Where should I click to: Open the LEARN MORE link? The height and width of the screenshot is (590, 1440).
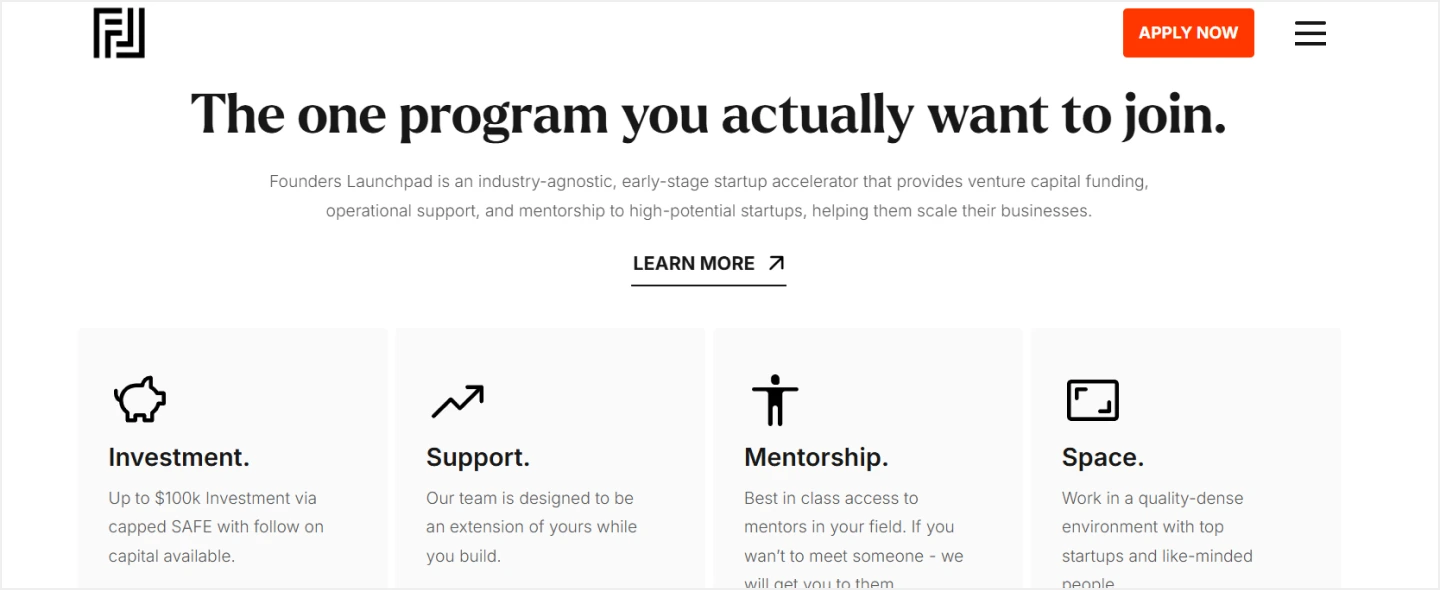(x=693, y=263)
